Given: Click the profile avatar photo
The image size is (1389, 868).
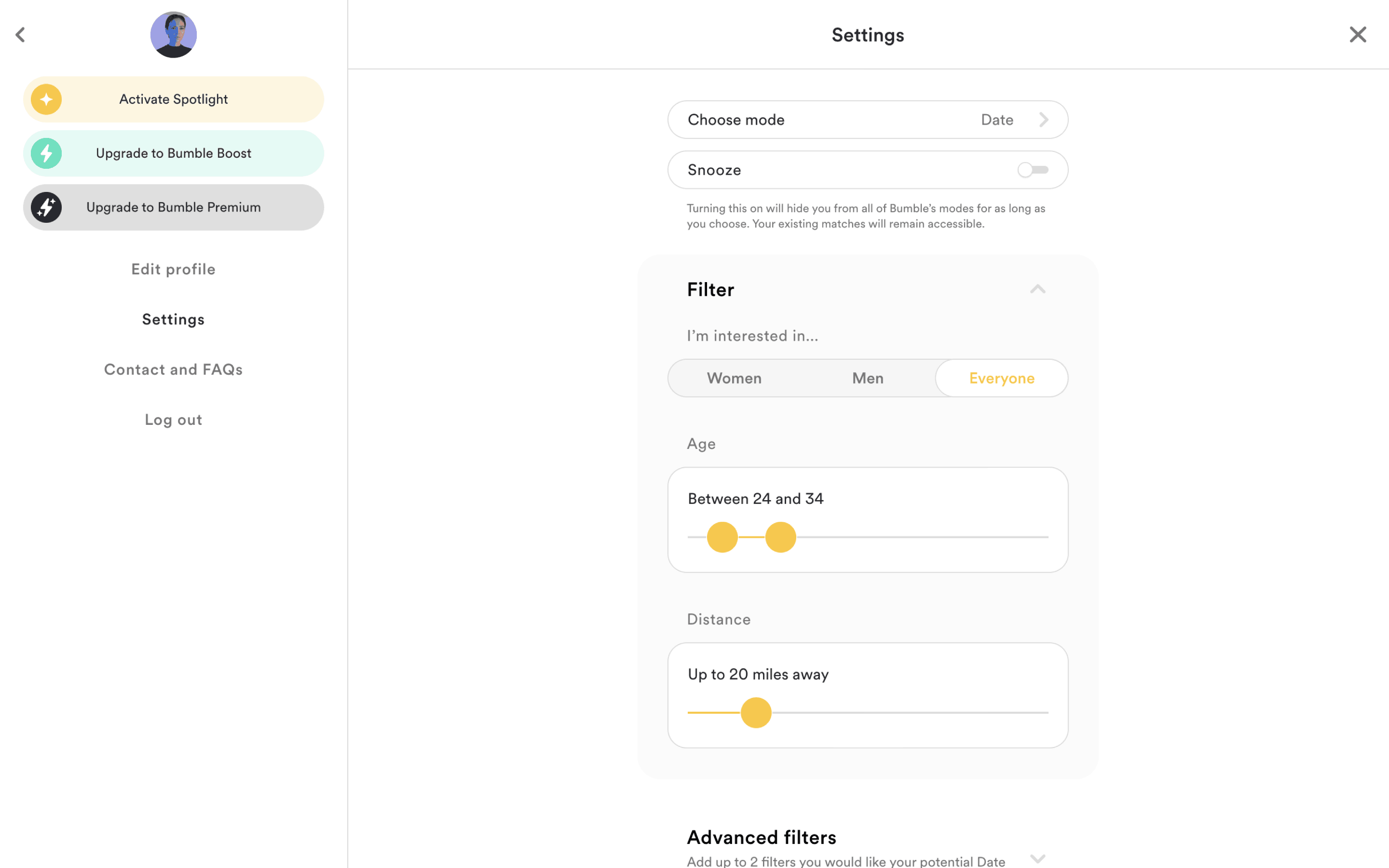Looking at the screenshot, I should (x=173, y=34).
